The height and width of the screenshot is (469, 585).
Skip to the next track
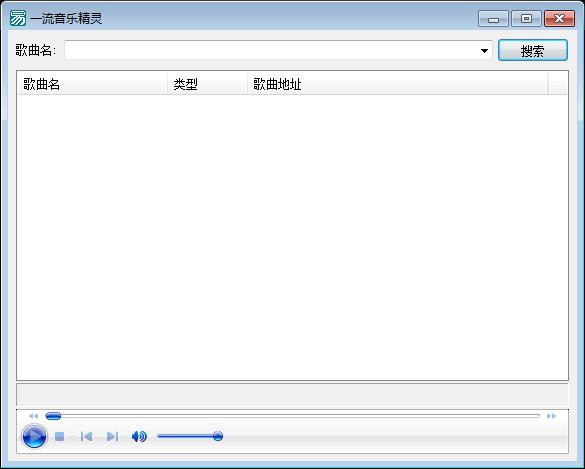tap(112, 436)
